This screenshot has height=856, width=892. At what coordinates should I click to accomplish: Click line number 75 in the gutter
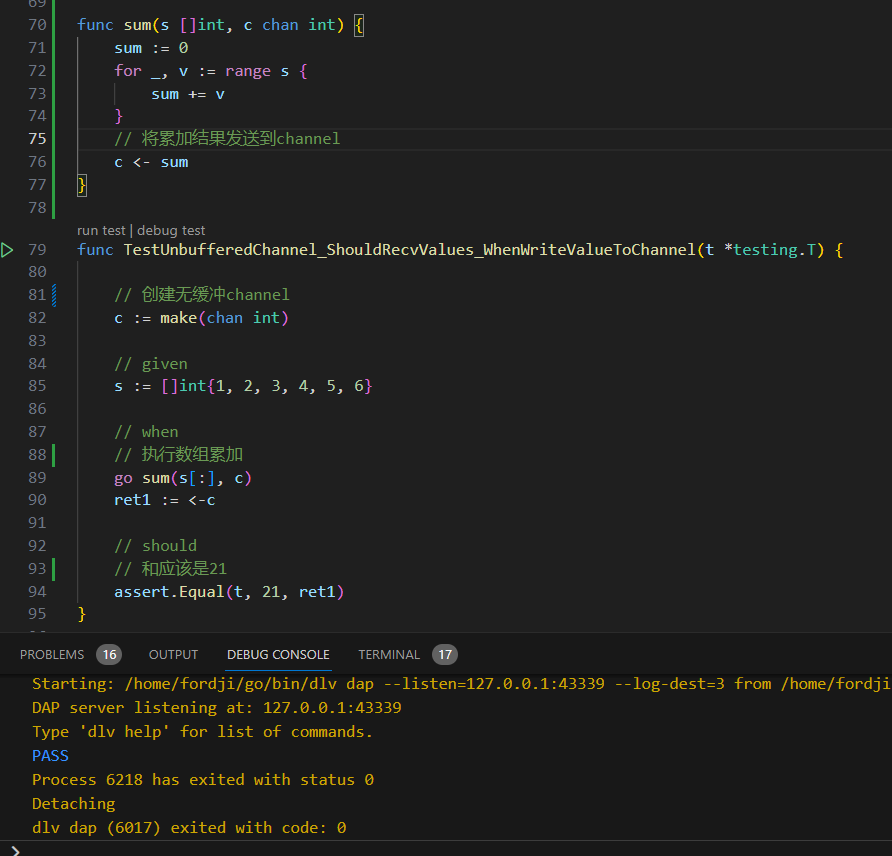[37, 139]
